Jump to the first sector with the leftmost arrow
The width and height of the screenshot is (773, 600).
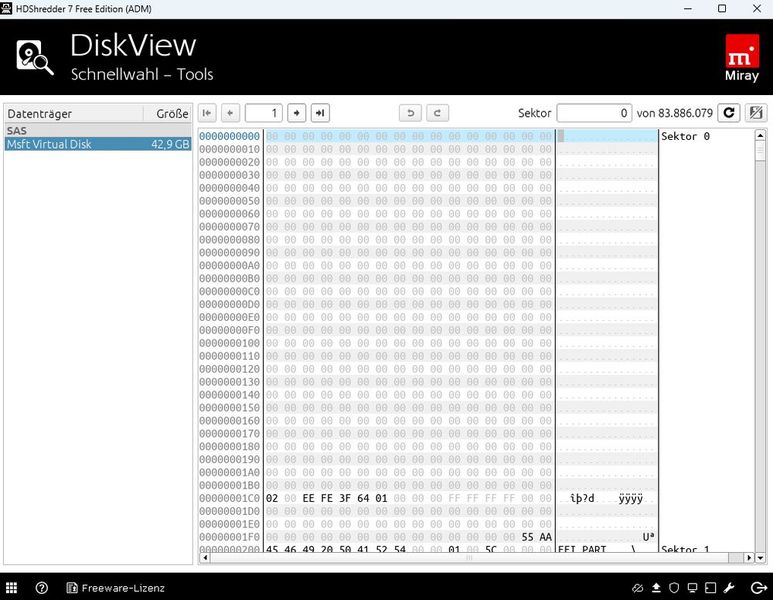pos(208,113)
